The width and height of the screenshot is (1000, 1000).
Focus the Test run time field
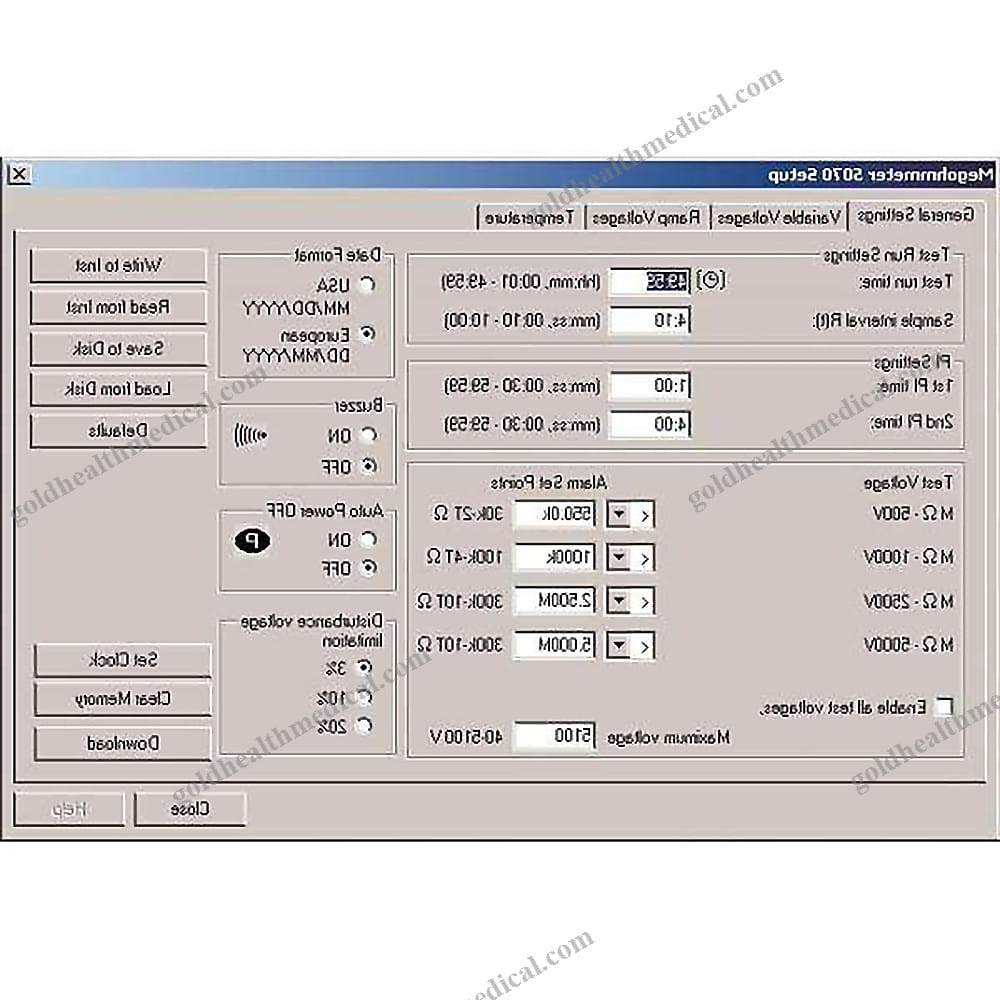coord(650,281)
